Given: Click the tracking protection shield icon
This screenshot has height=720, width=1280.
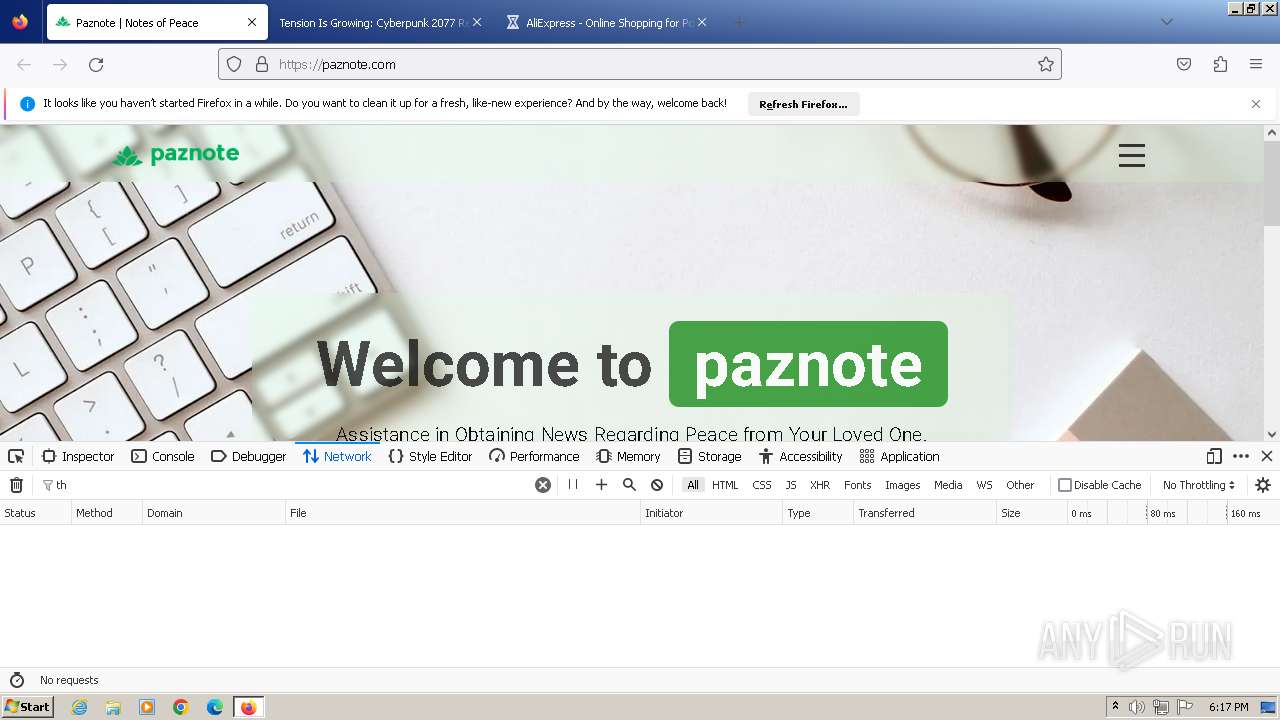Looking at the screenshot, I should click(234, 64).
